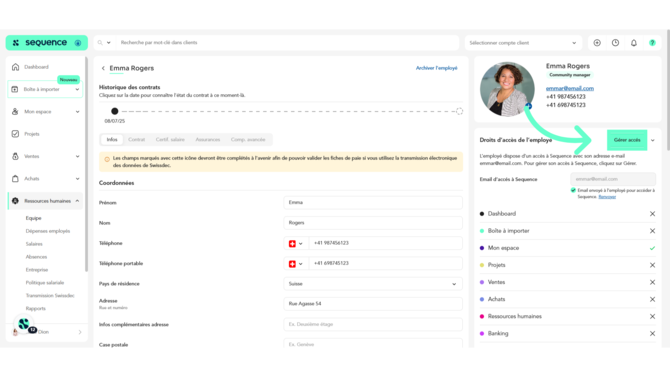Select the 08/07/25 contract timeline marker
Screen dimensions: 670x377
(115, 111)
